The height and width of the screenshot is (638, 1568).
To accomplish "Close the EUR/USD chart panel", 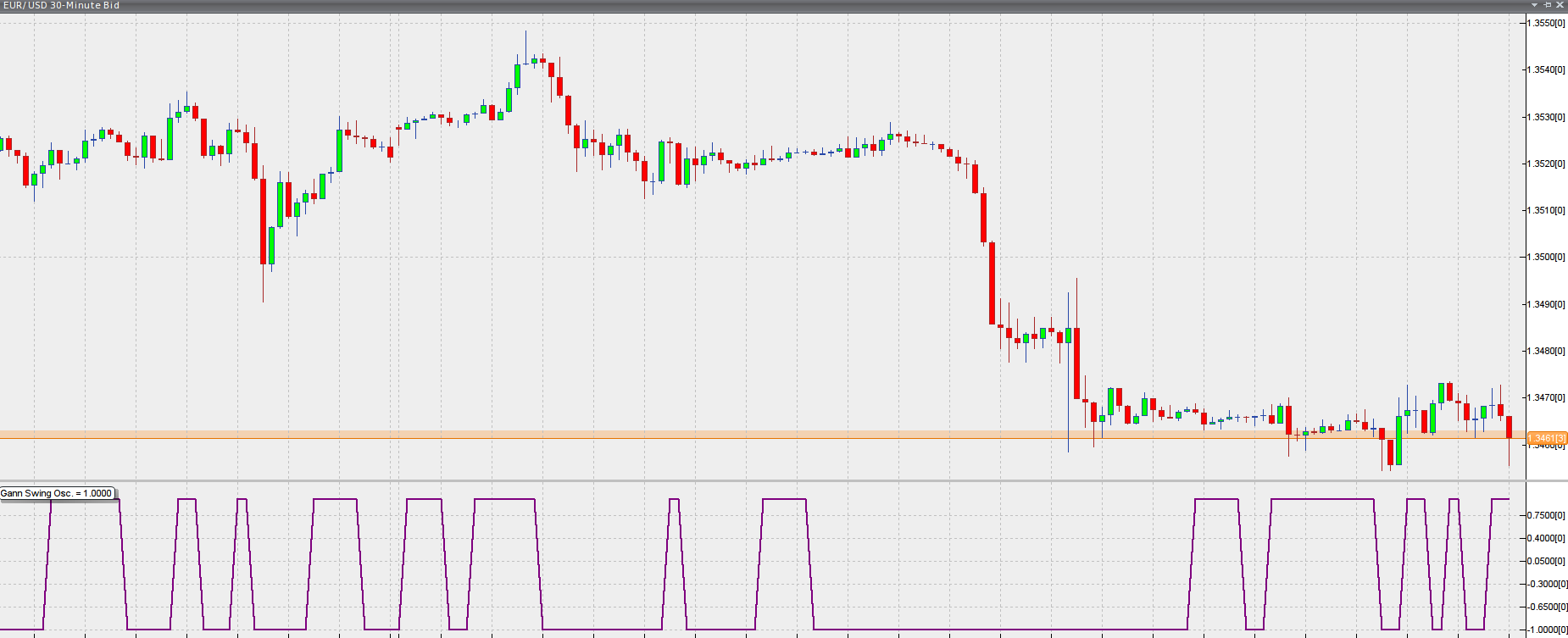I will click(x=1560, y=5).
